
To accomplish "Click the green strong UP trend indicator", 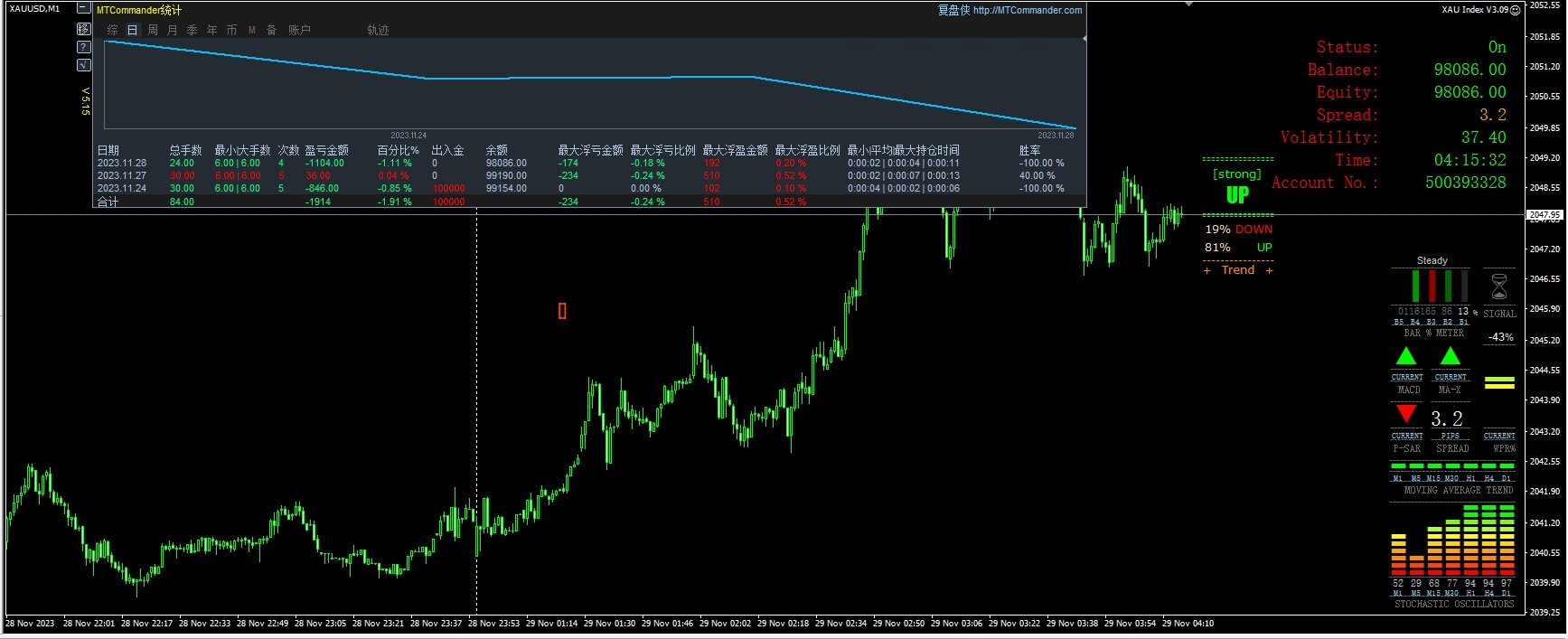I will 1238,194.
